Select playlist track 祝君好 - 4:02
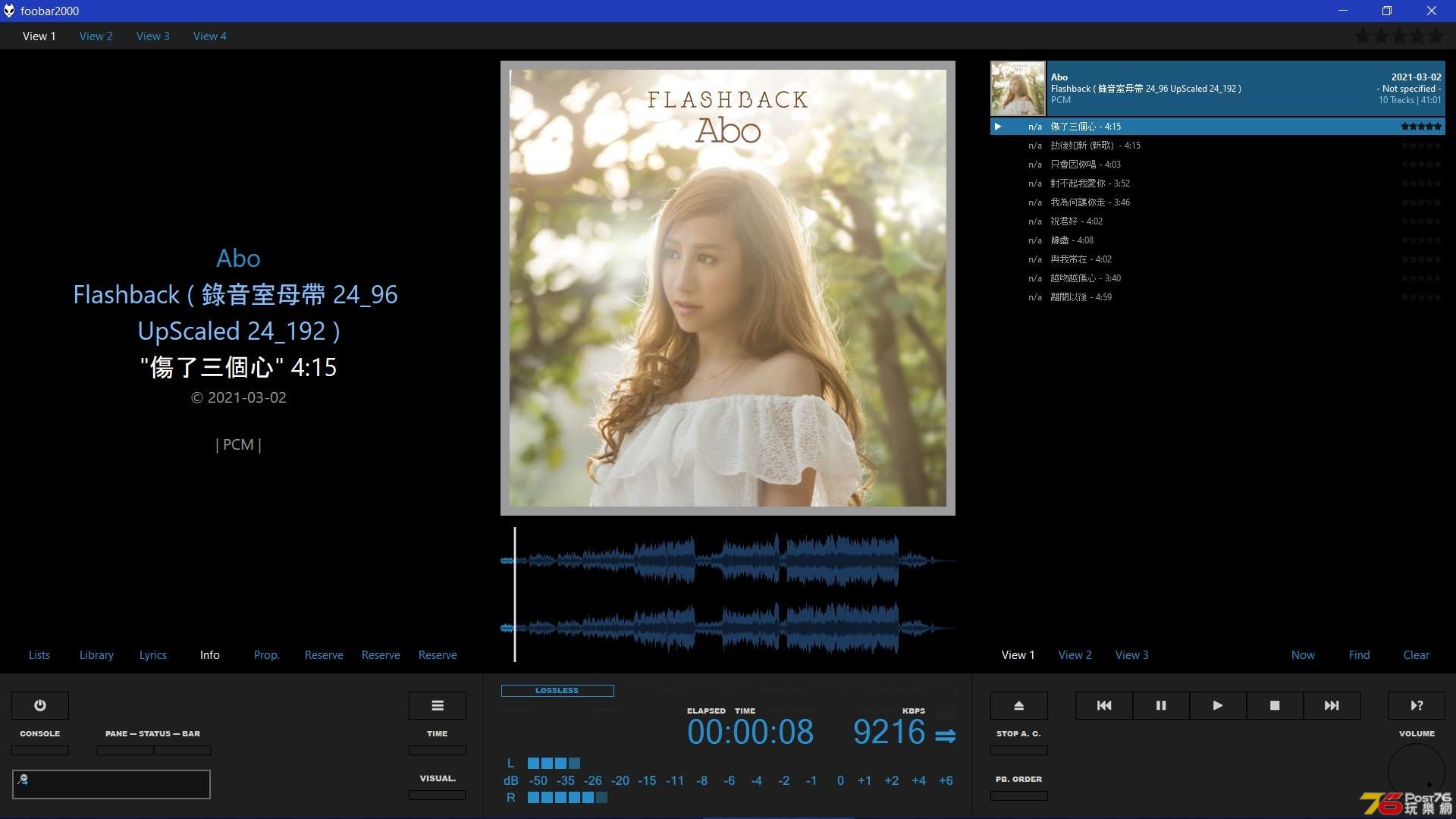Screen dimensions: 1456x819 1218,221
